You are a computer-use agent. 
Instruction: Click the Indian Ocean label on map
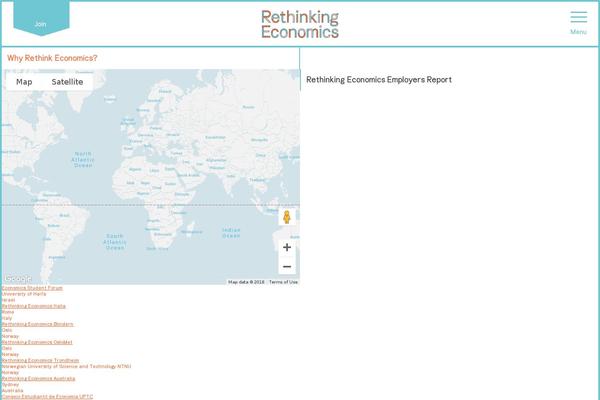click(231, 233)
